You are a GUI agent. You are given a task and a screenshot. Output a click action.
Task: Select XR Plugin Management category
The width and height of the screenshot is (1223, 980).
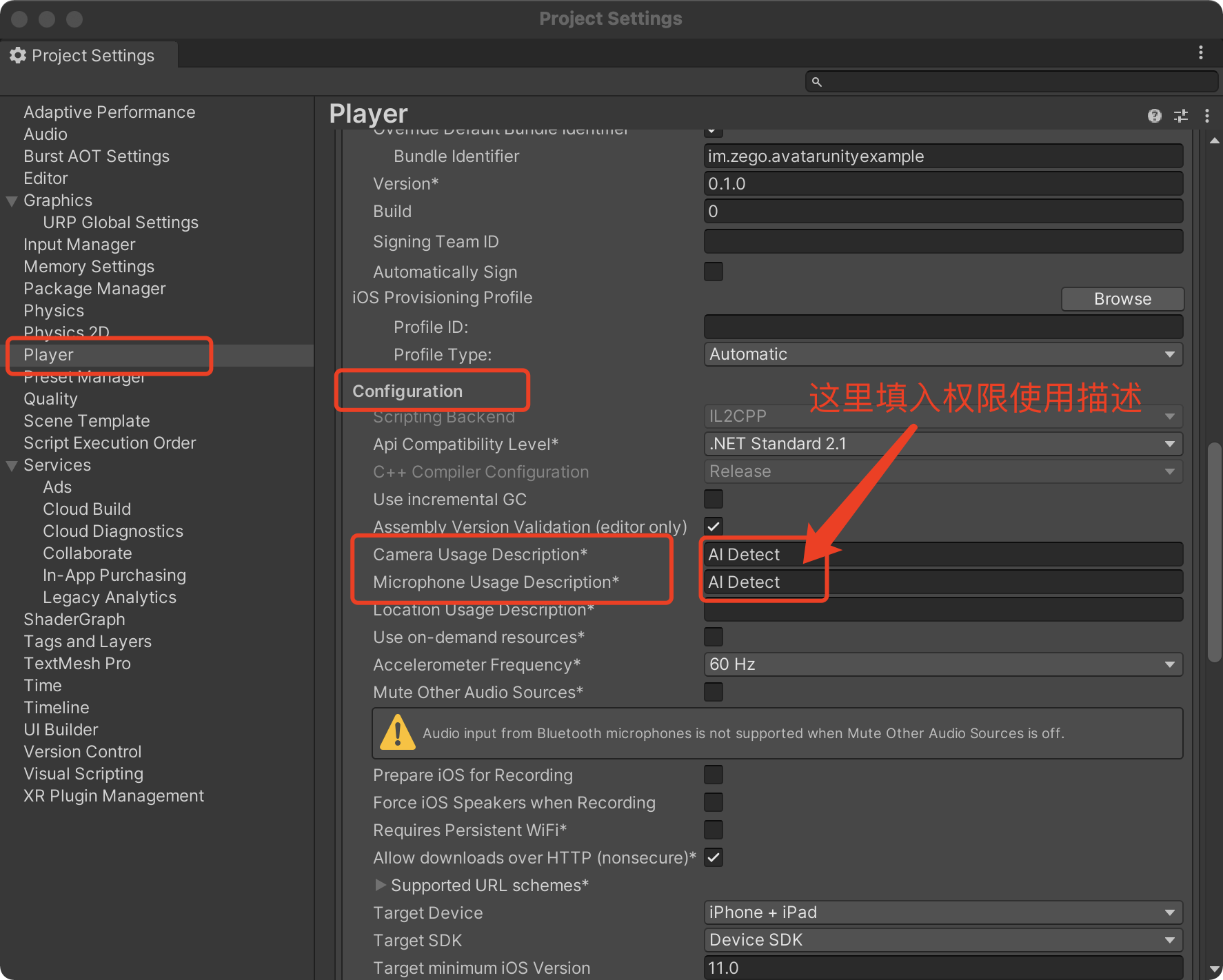coord(114,796)
